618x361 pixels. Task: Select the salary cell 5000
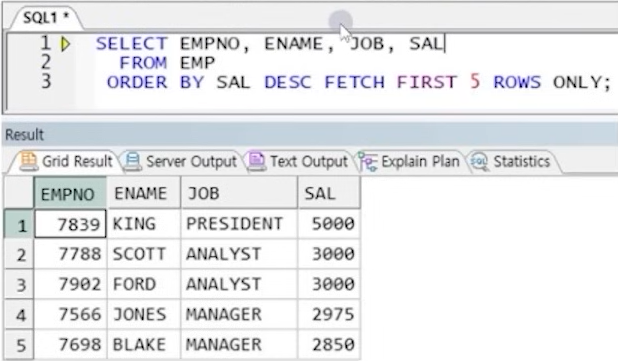point(329,224)
